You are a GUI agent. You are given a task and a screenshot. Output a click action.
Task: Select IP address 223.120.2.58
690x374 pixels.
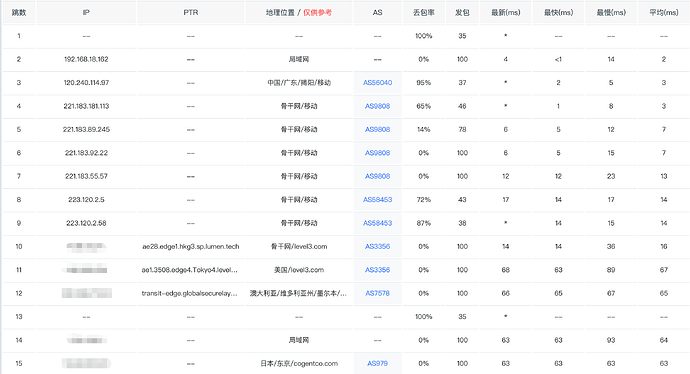pos(86,223)
